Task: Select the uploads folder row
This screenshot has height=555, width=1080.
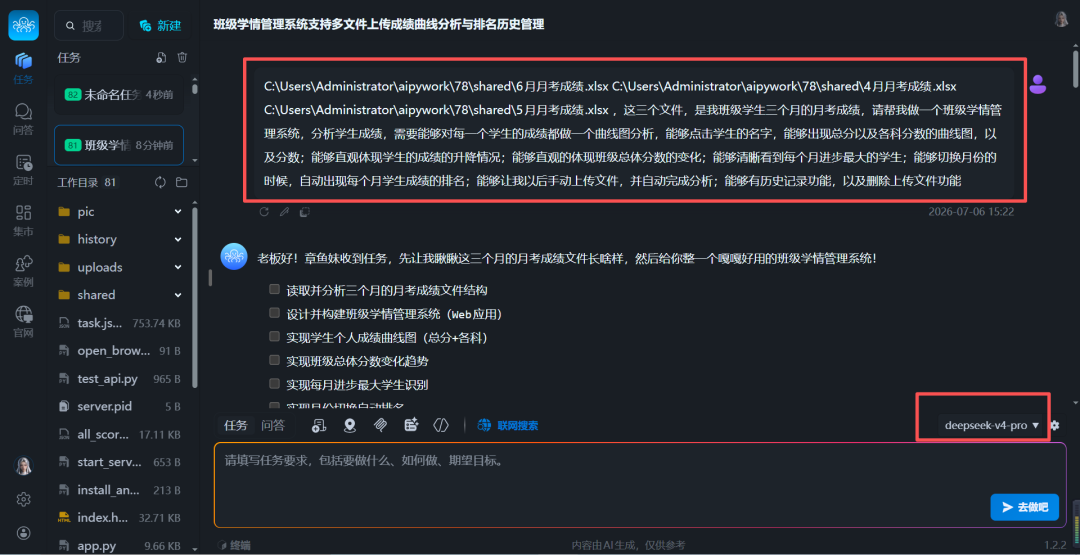Action: (121, 267)
